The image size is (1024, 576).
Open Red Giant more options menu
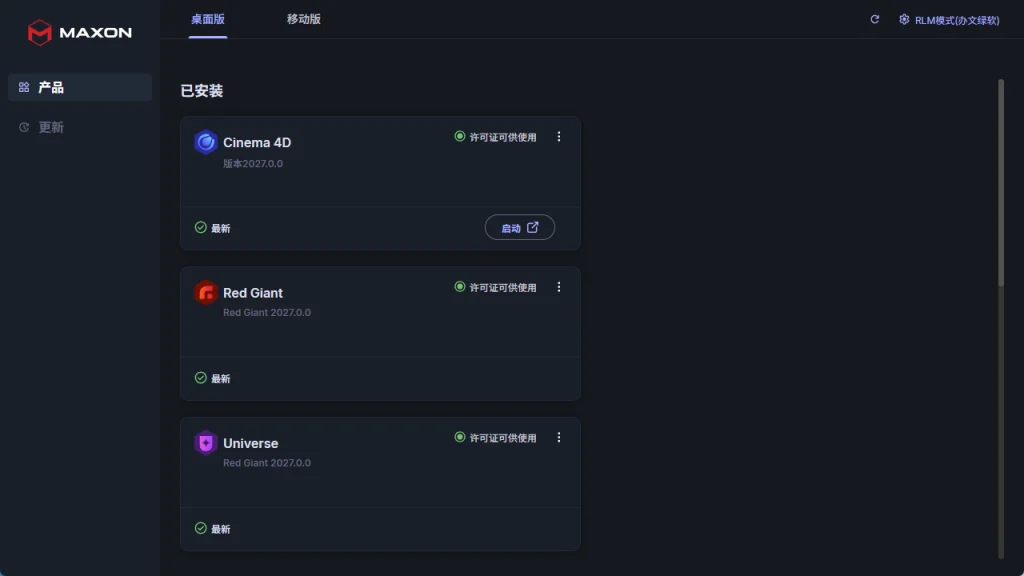(x=558, y=287)
